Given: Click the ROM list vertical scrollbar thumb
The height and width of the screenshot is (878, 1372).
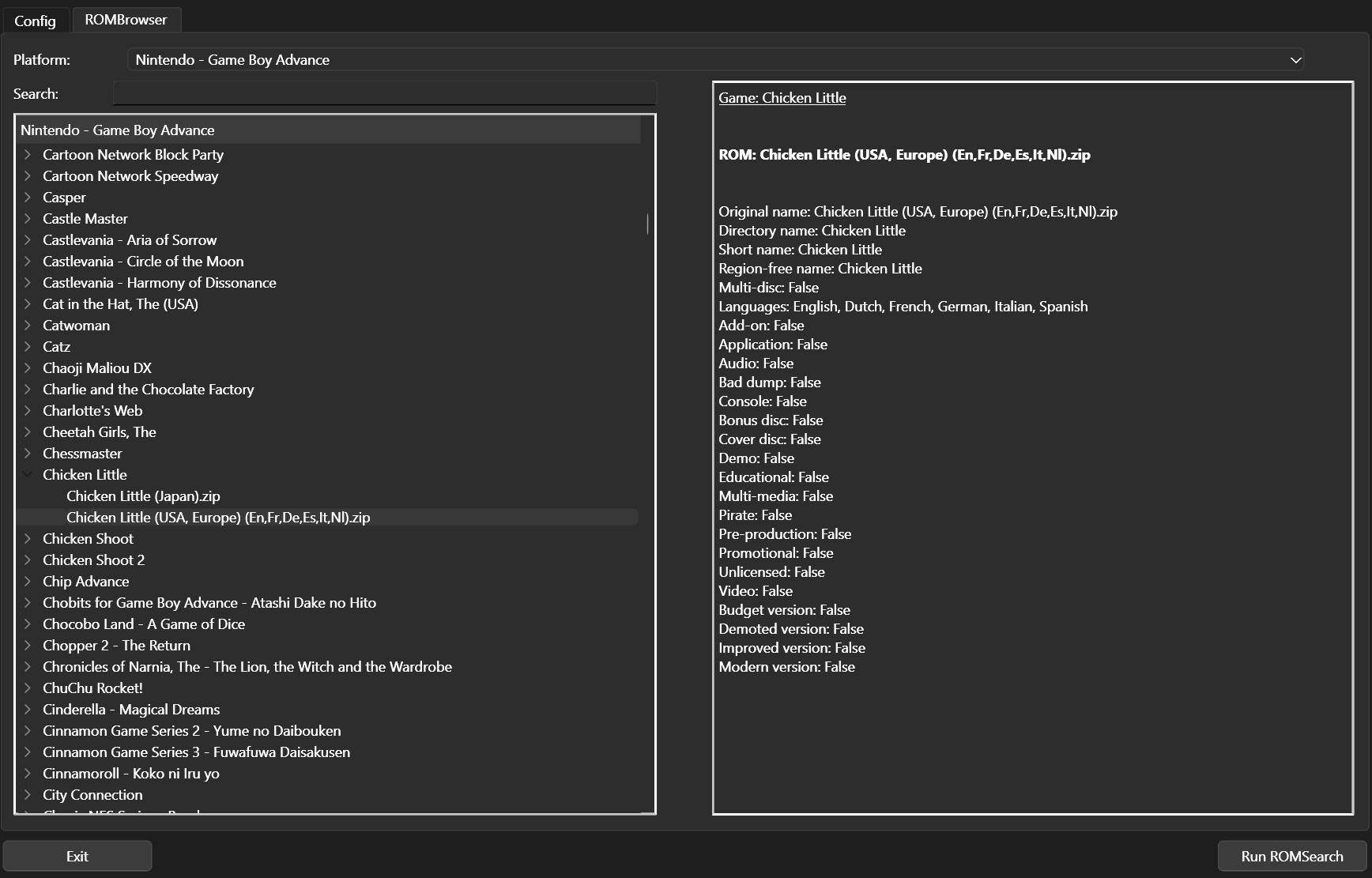Looking at the screenshot, I should click(x=647, y=224).
